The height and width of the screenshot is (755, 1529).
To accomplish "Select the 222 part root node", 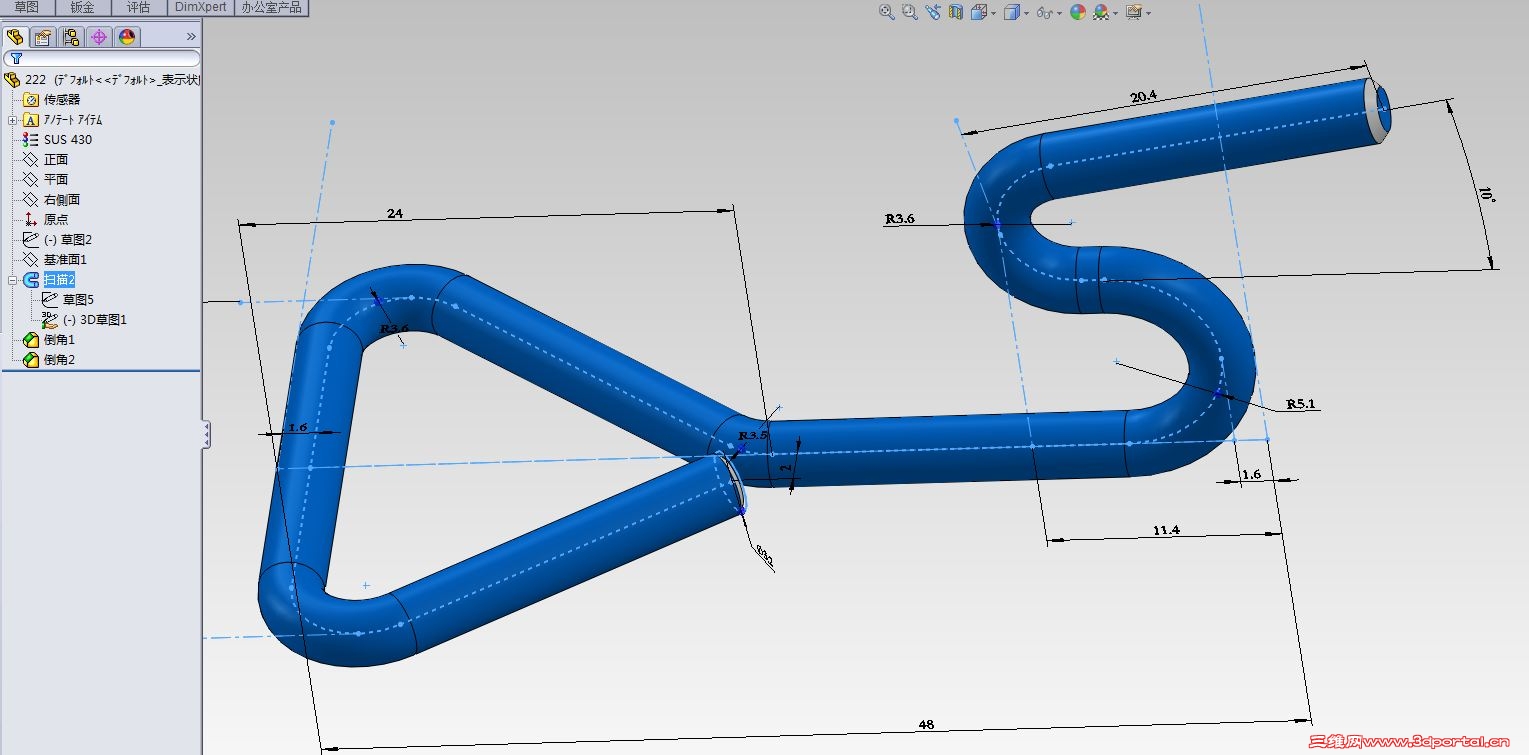I will tap(102, 80).
